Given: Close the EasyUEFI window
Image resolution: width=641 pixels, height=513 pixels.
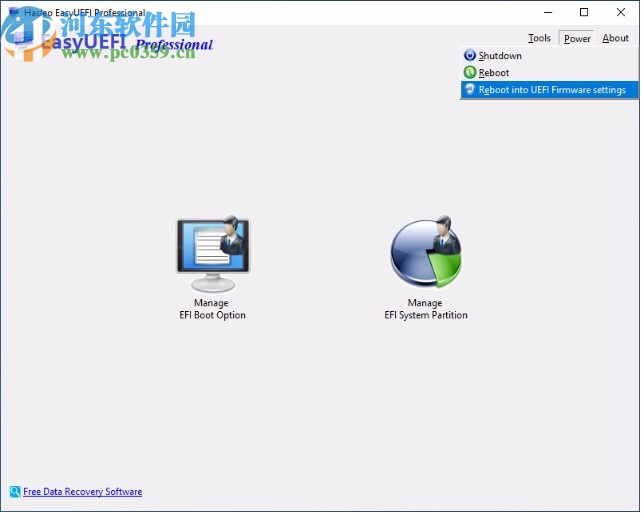Looking at the screenshot, I should tap(621, 12).
